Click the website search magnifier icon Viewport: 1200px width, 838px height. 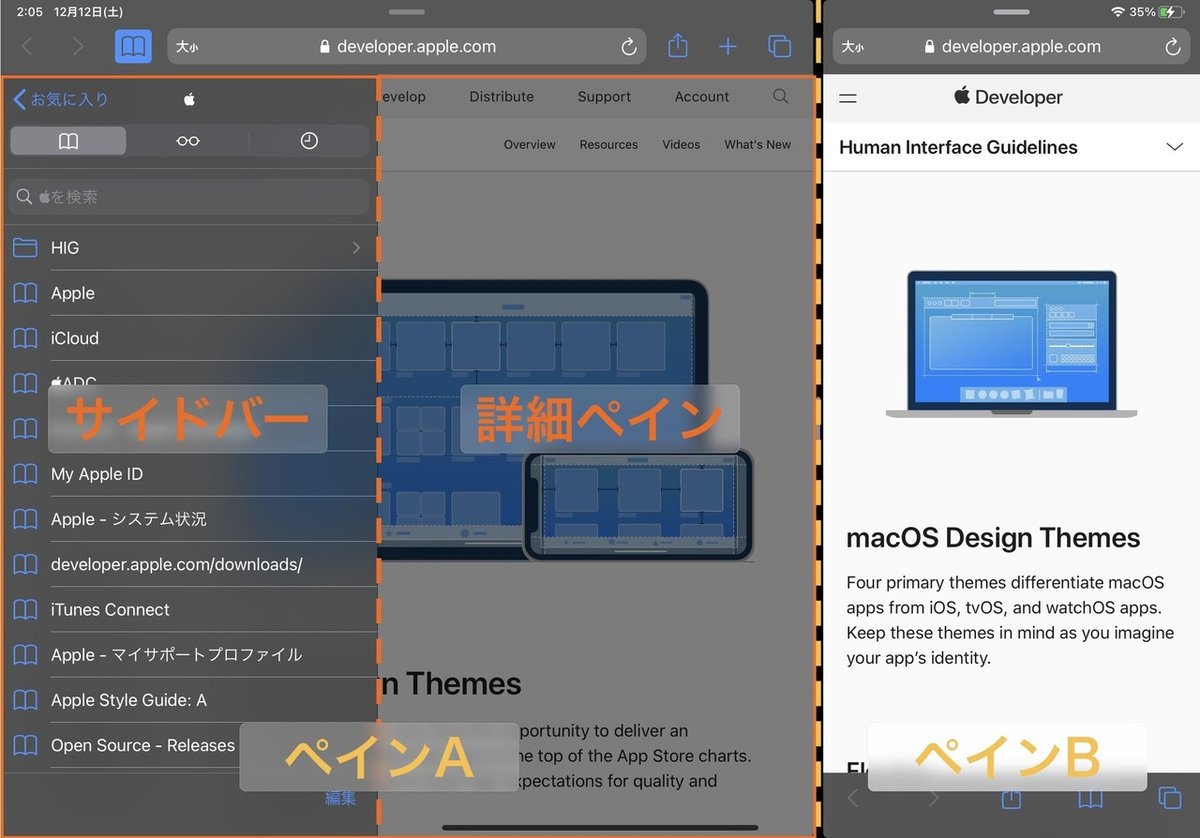tap(781, 96)
